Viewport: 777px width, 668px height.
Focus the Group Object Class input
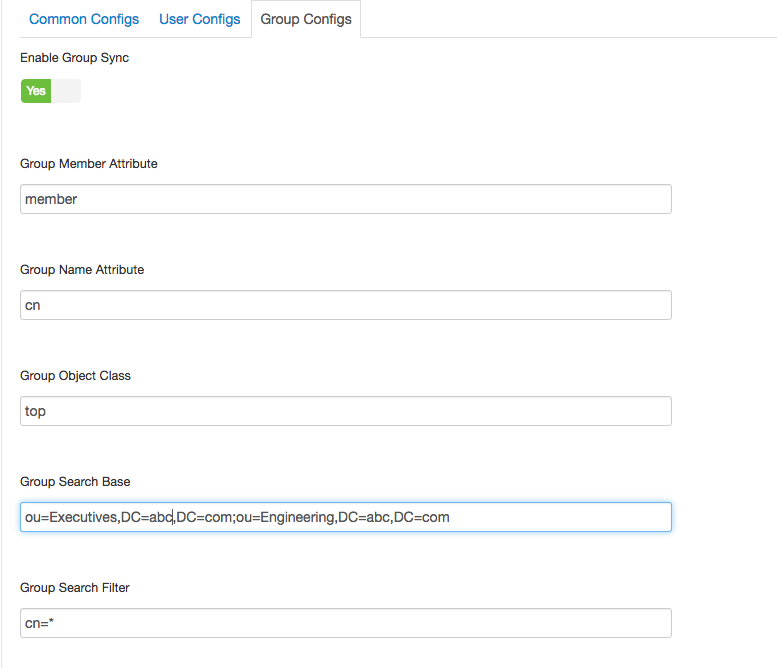(345, 411)
